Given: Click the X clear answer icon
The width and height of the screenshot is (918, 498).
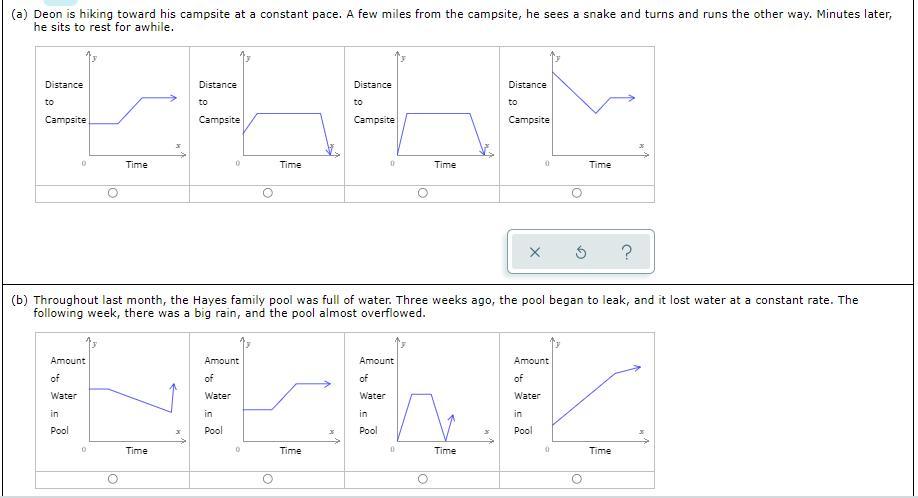Looking at the screenshot, I should (x=535, y=252).
